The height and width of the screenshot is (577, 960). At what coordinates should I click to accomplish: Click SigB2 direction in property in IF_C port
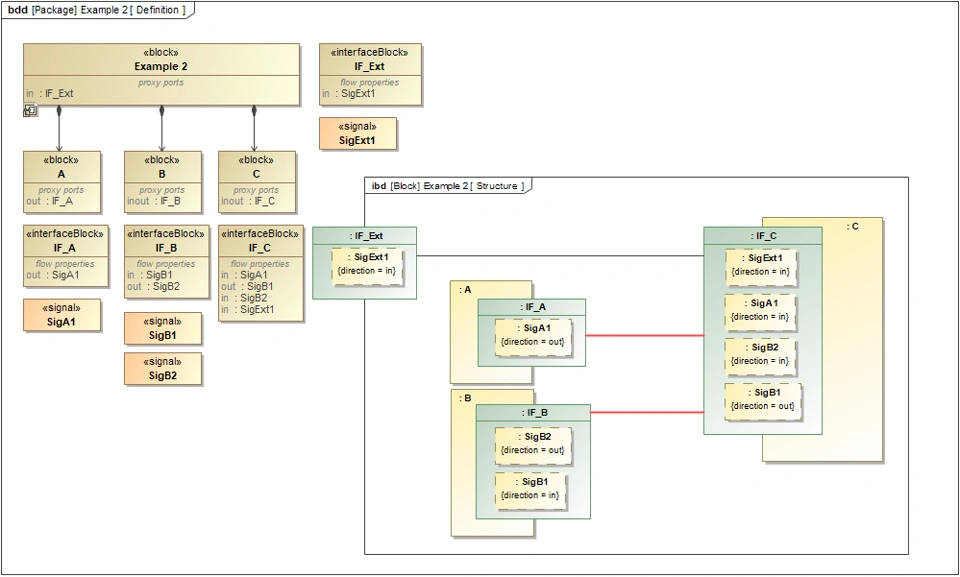click(x=761, y=355)
